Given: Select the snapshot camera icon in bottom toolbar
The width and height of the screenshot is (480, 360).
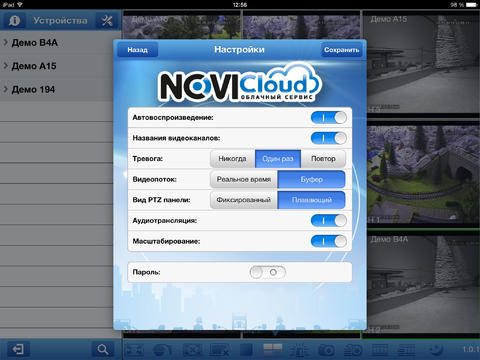Looking at the screenshot, I should click(x=327, y=350).
